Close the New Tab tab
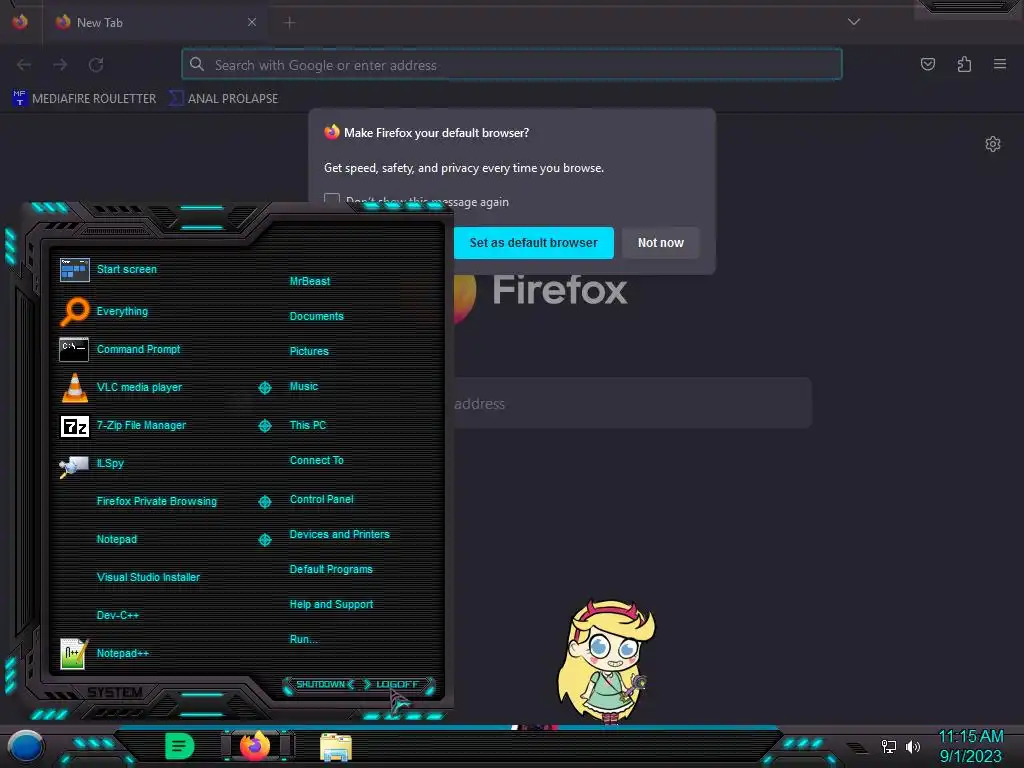 pyautogui.click(x=252, y=22)
